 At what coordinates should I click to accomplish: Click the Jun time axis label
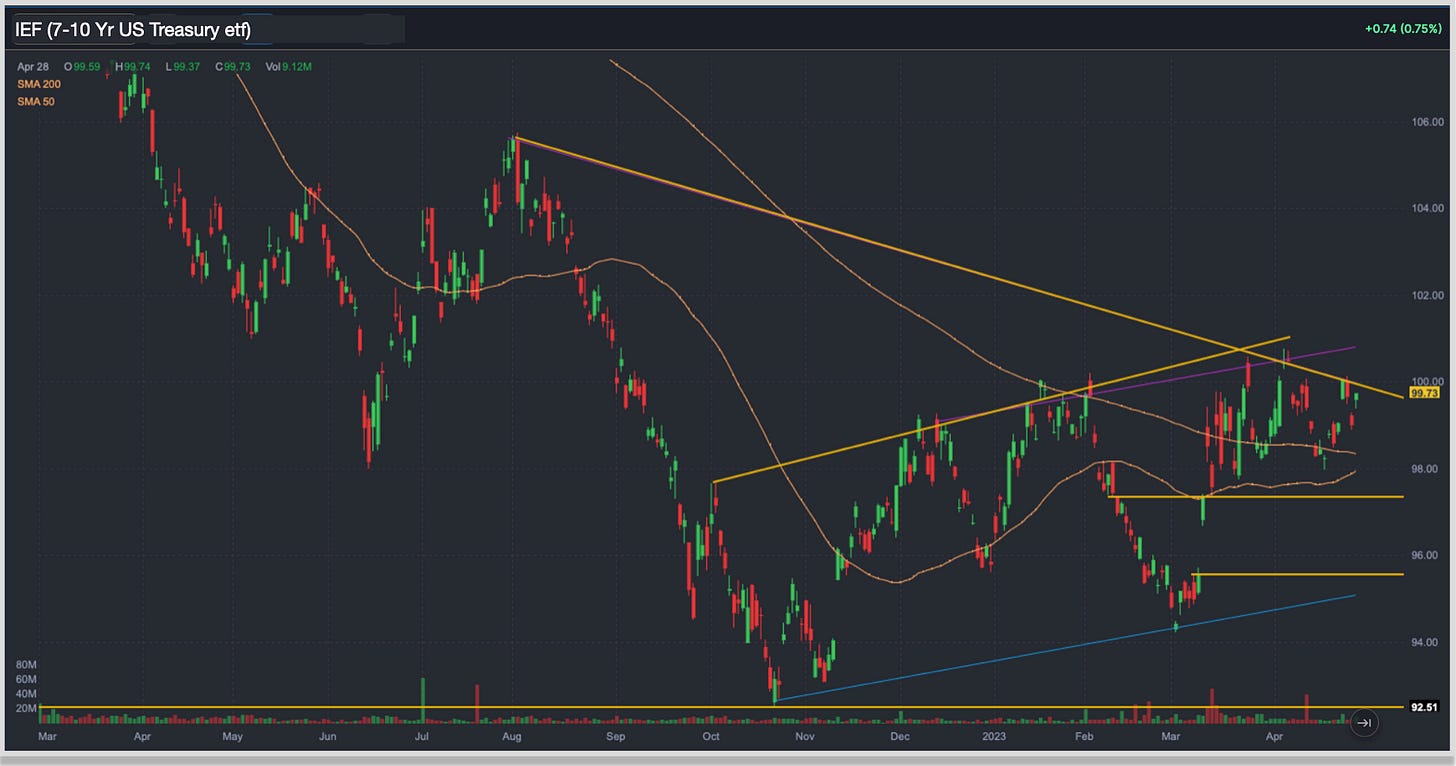(327, 736)
